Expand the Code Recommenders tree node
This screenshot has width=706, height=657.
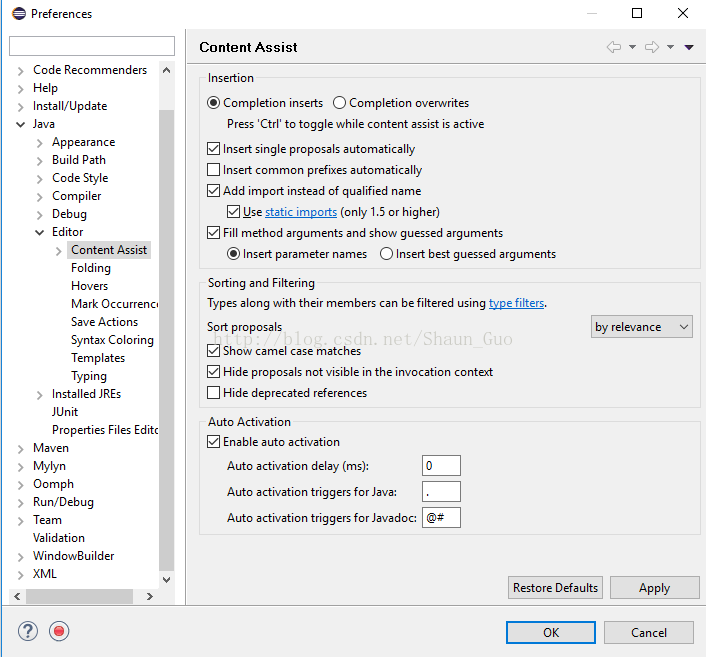coord(20,71)
